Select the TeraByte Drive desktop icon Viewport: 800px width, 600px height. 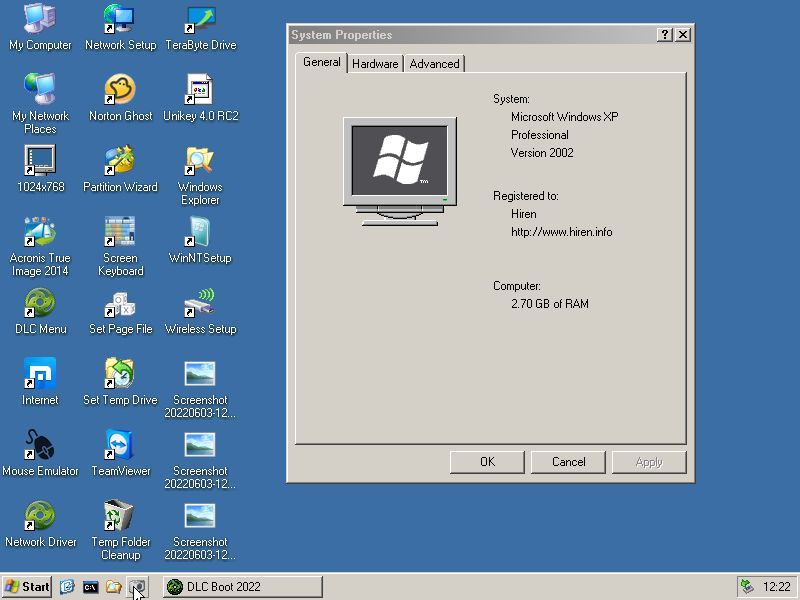click(201, 27)
